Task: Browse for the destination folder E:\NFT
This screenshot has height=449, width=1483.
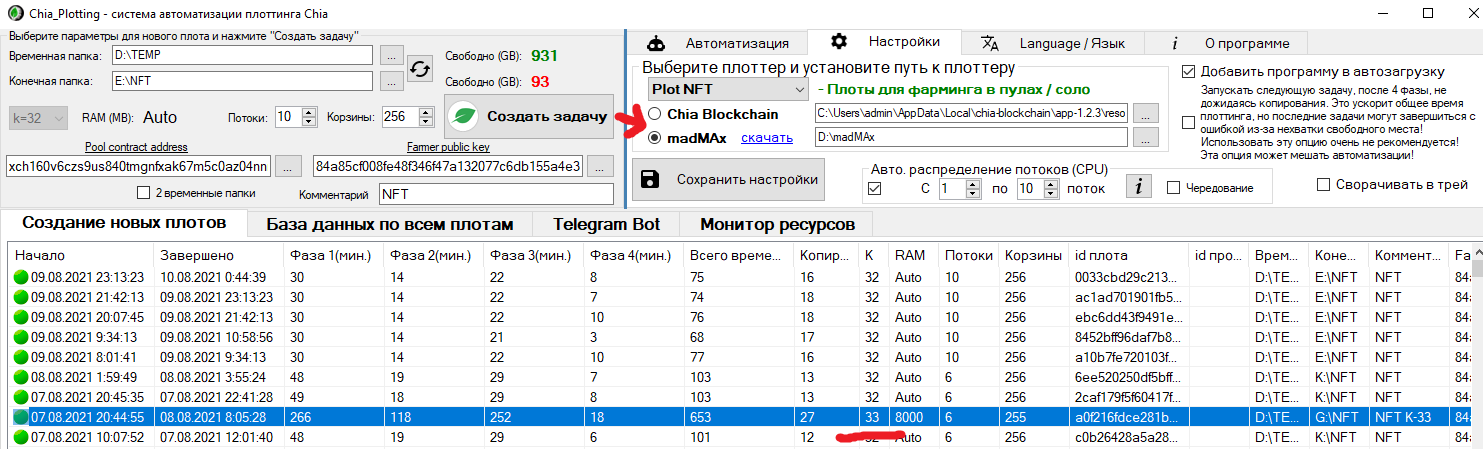Action: (393, 81)
